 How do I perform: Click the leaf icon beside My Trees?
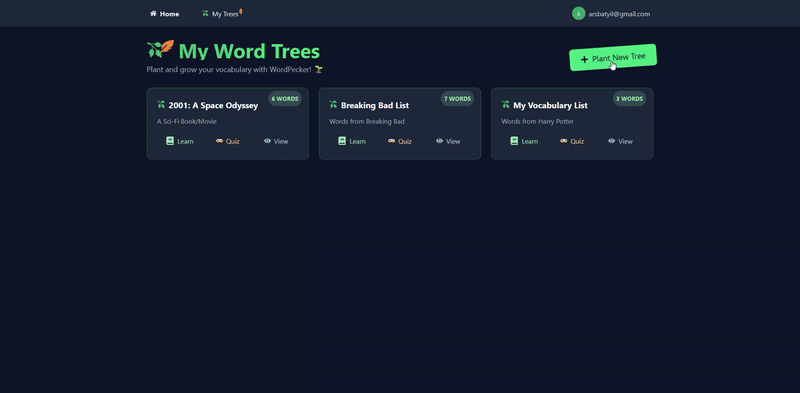coord(205,14)
